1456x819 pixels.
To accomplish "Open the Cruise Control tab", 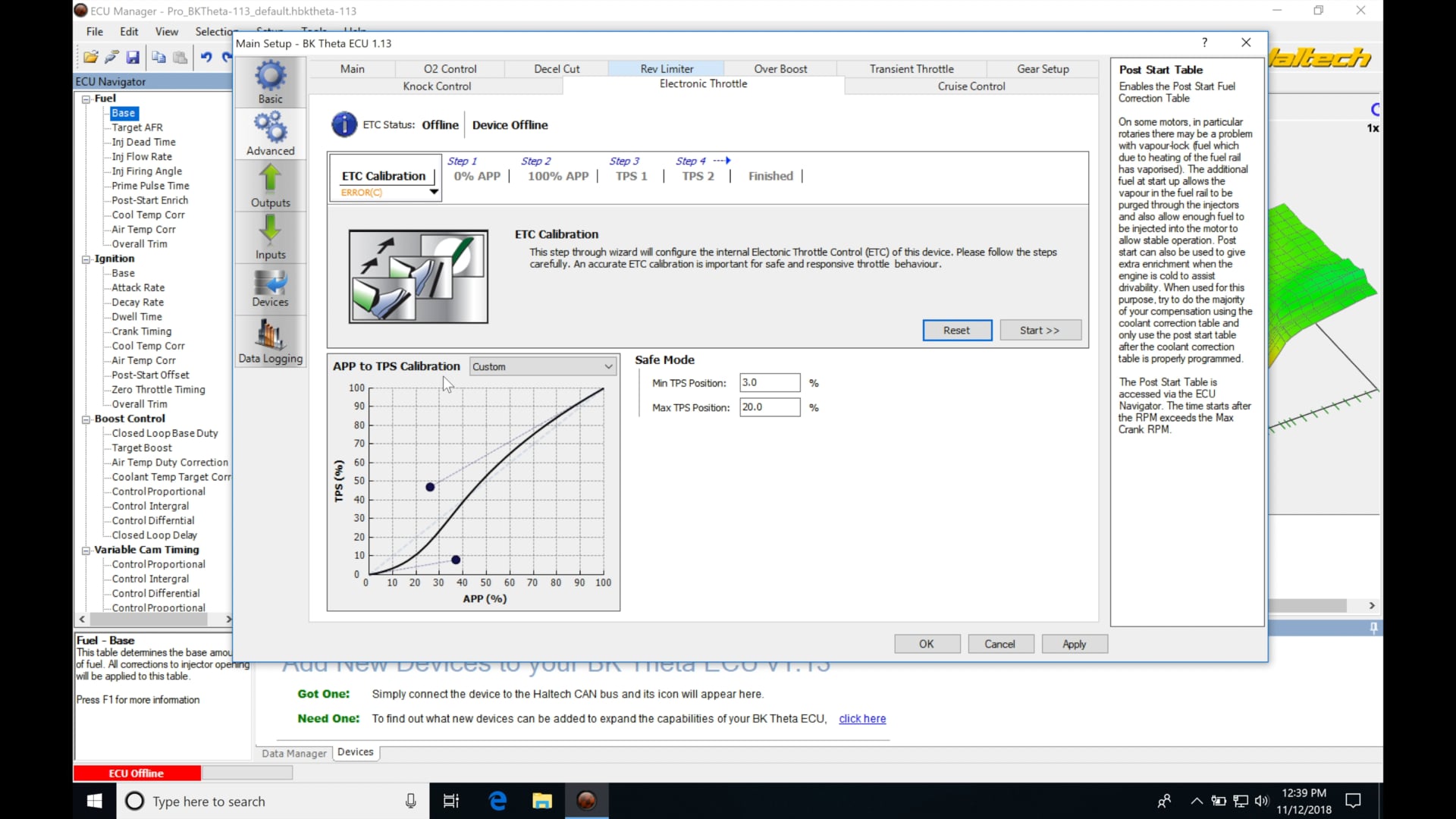I will click(x=971, y=86).
